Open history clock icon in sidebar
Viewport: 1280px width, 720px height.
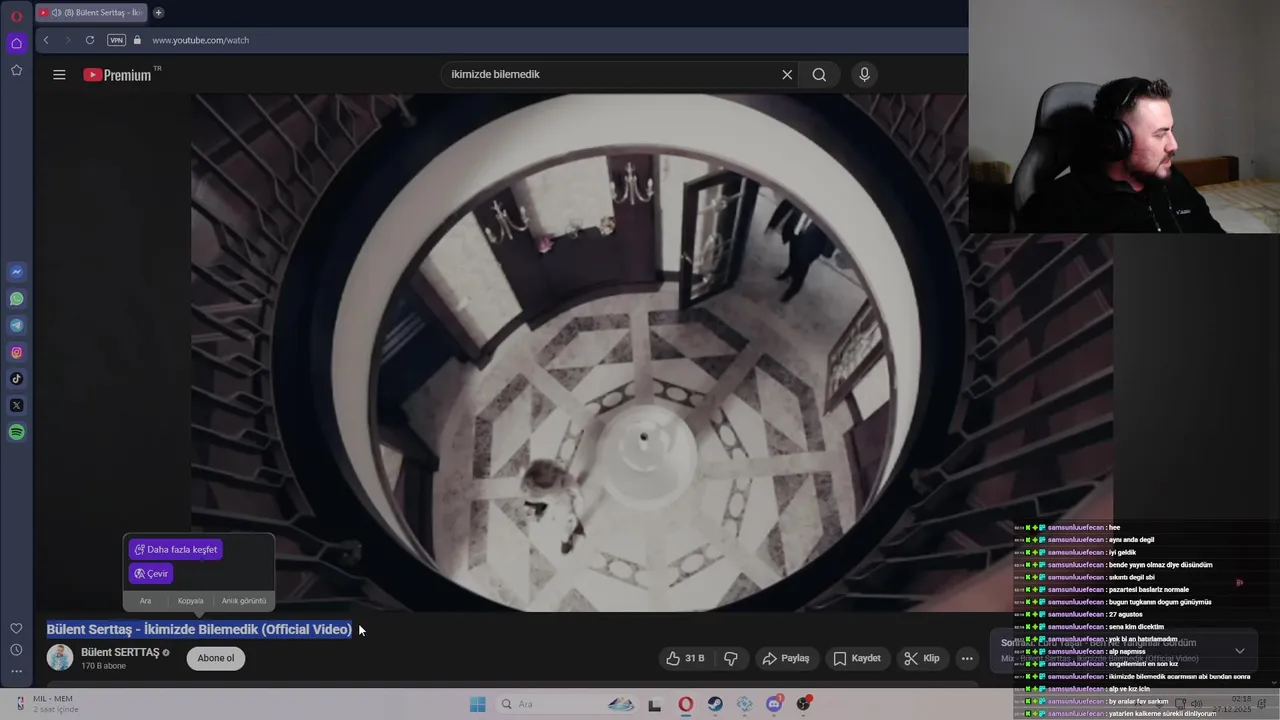point(16,650)
